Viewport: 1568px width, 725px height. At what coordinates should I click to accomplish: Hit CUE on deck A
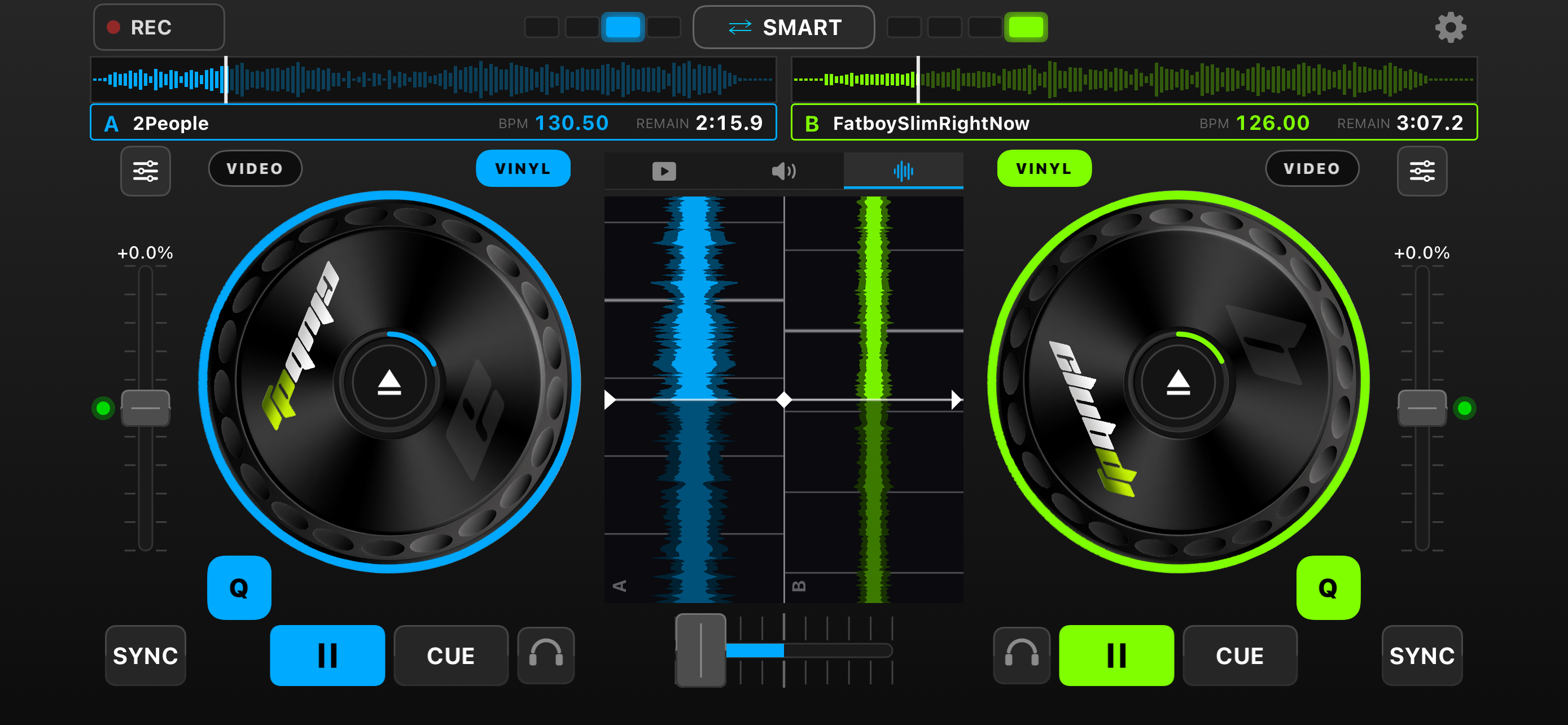click(x=451, y=656)
